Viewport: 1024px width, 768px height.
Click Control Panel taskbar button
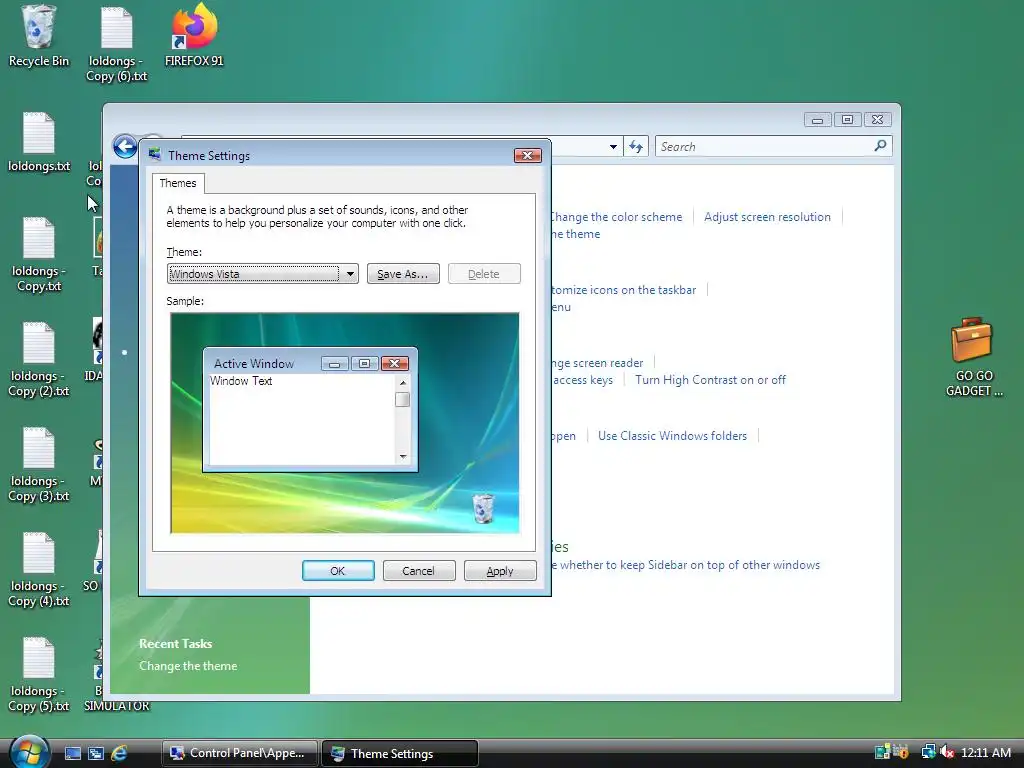click(x=240, y=753)
